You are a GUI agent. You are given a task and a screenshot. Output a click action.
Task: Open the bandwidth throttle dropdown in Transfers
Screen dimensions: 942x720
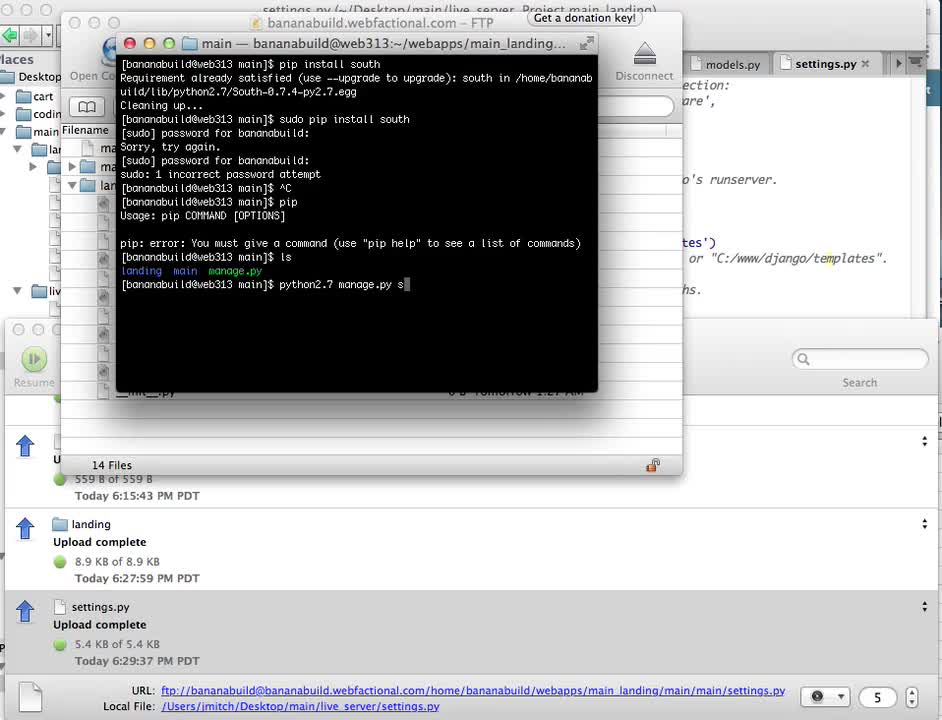825,697
